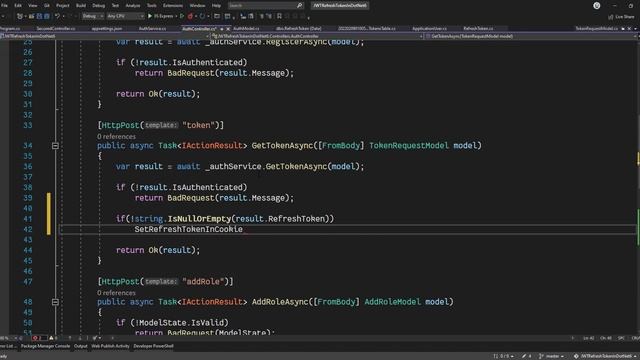Viewport: 640px width, 360px height.
Task: Click Start Without Debugging green outline arrow
Action: coord(182,16)
